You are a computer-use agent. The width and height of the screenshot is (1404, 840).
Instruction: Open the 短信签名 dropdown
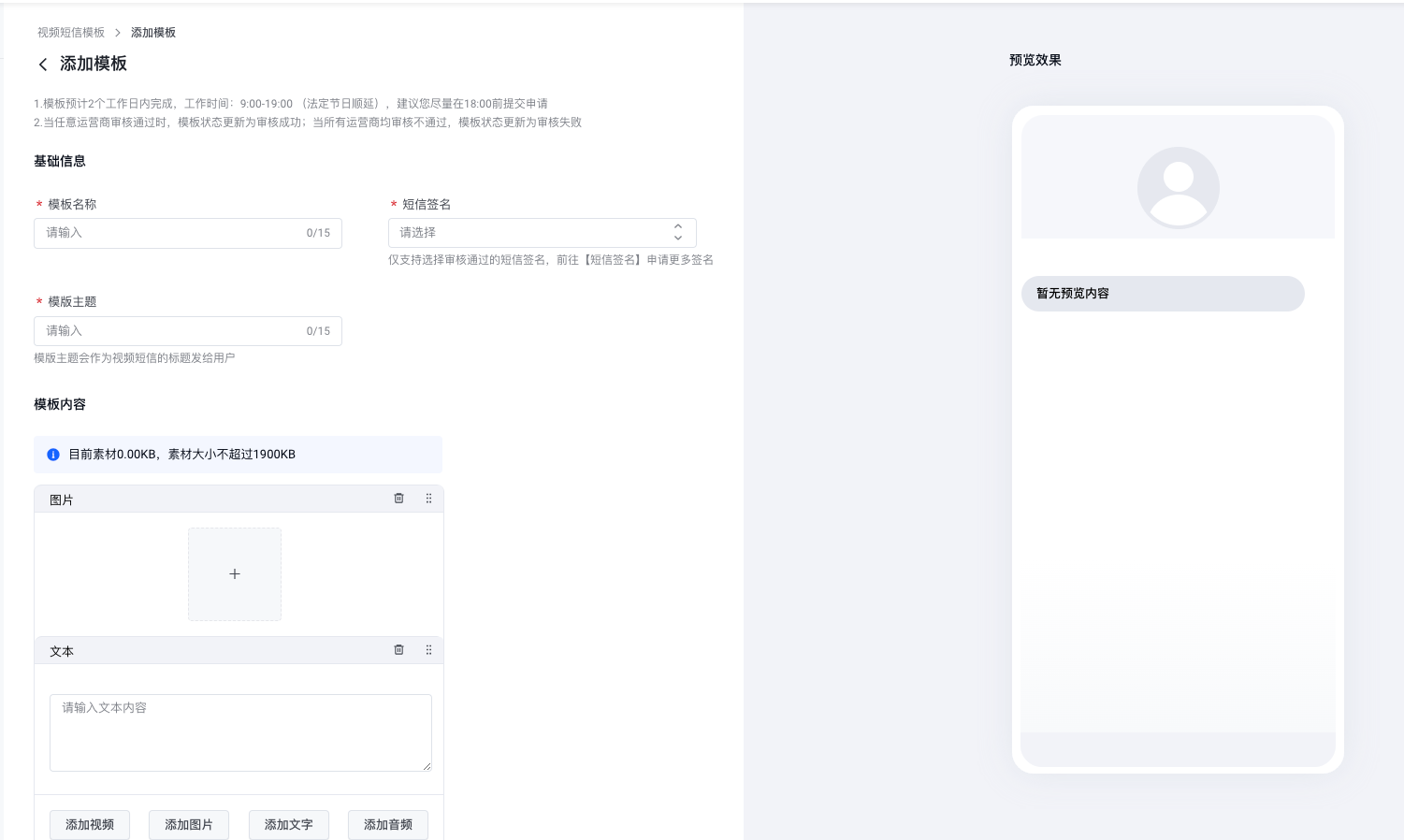[533, 233]
